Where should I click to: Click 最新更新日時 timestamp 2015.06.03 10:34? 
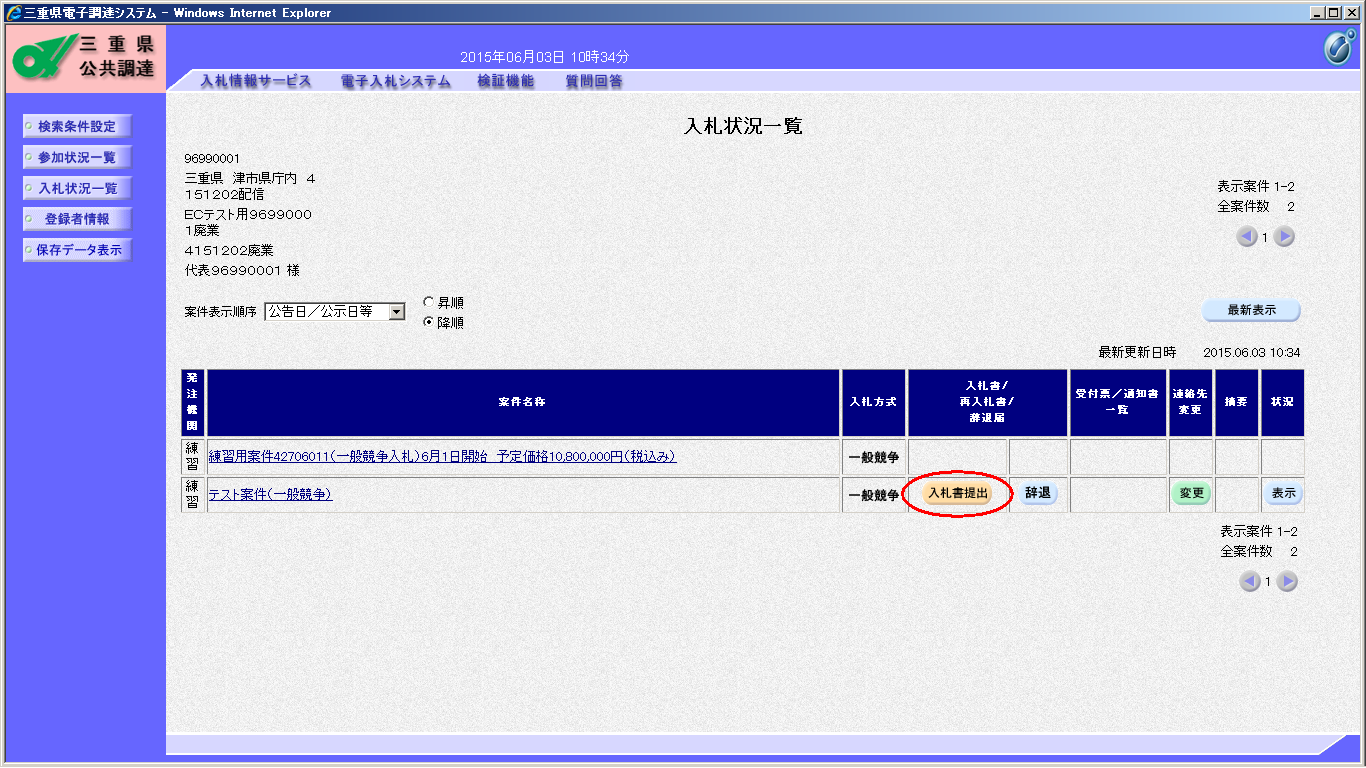click(x=1252, y=353)
